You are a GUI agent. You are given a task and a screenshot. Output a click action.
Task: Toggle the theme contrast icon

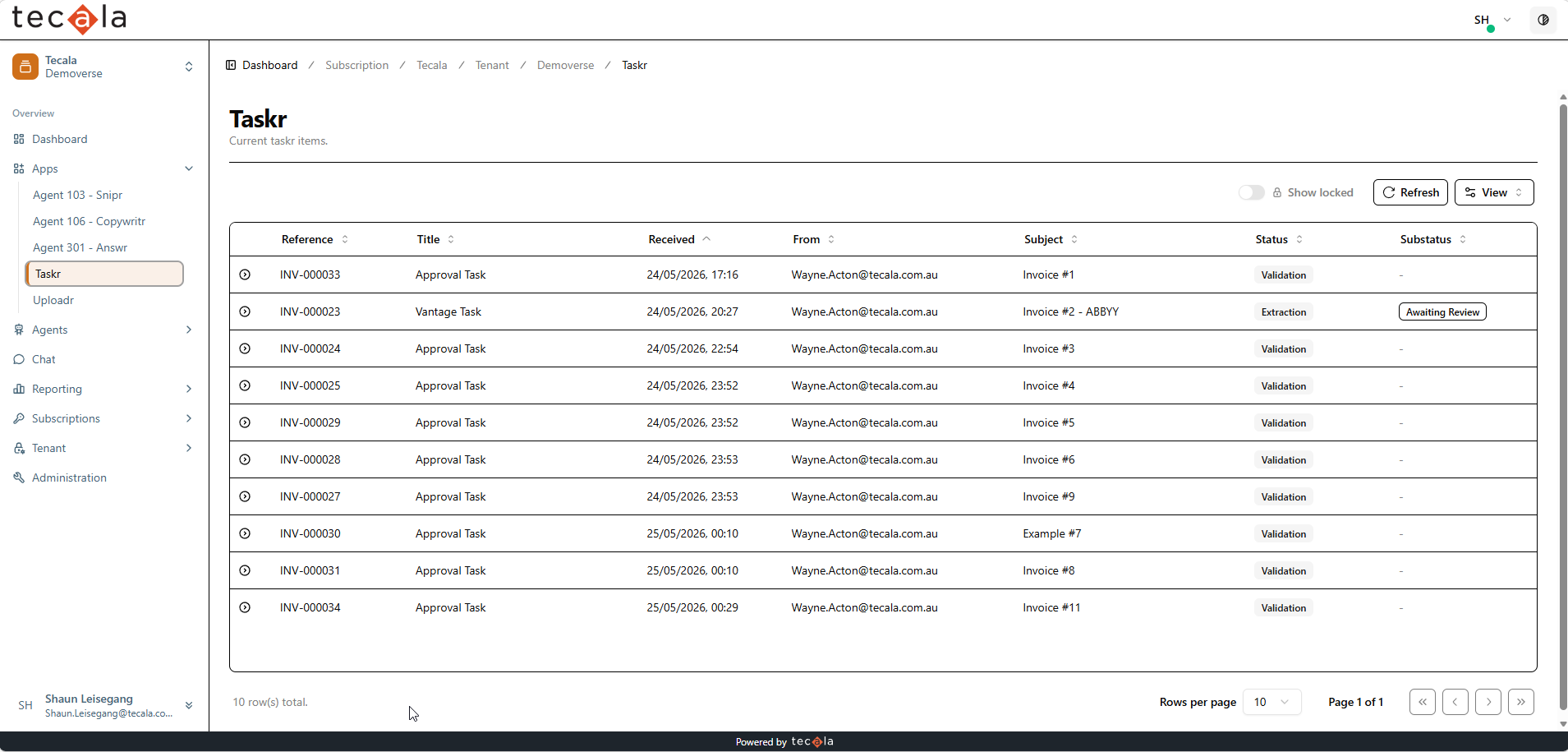tap(1543, 20)
